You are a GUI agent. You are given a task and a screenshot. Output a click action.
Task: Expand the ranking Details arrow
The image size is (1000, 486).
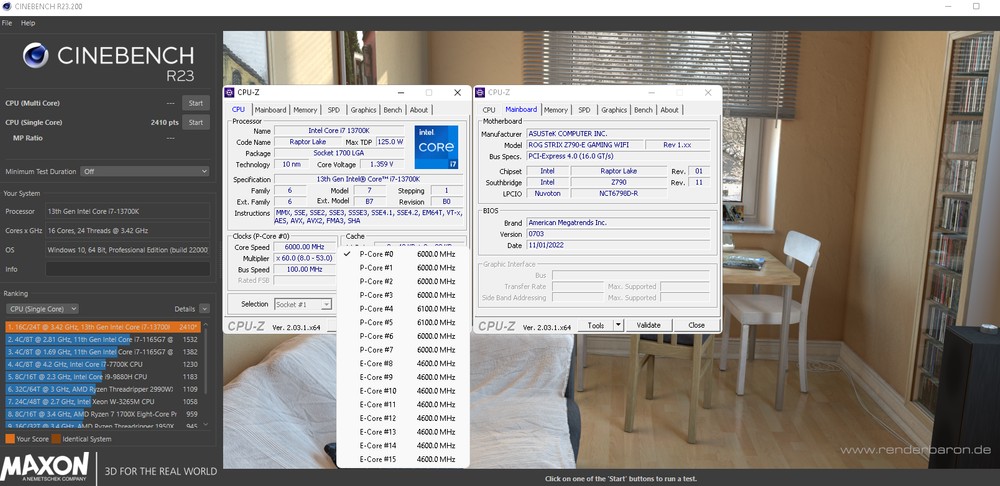(204, 309)
